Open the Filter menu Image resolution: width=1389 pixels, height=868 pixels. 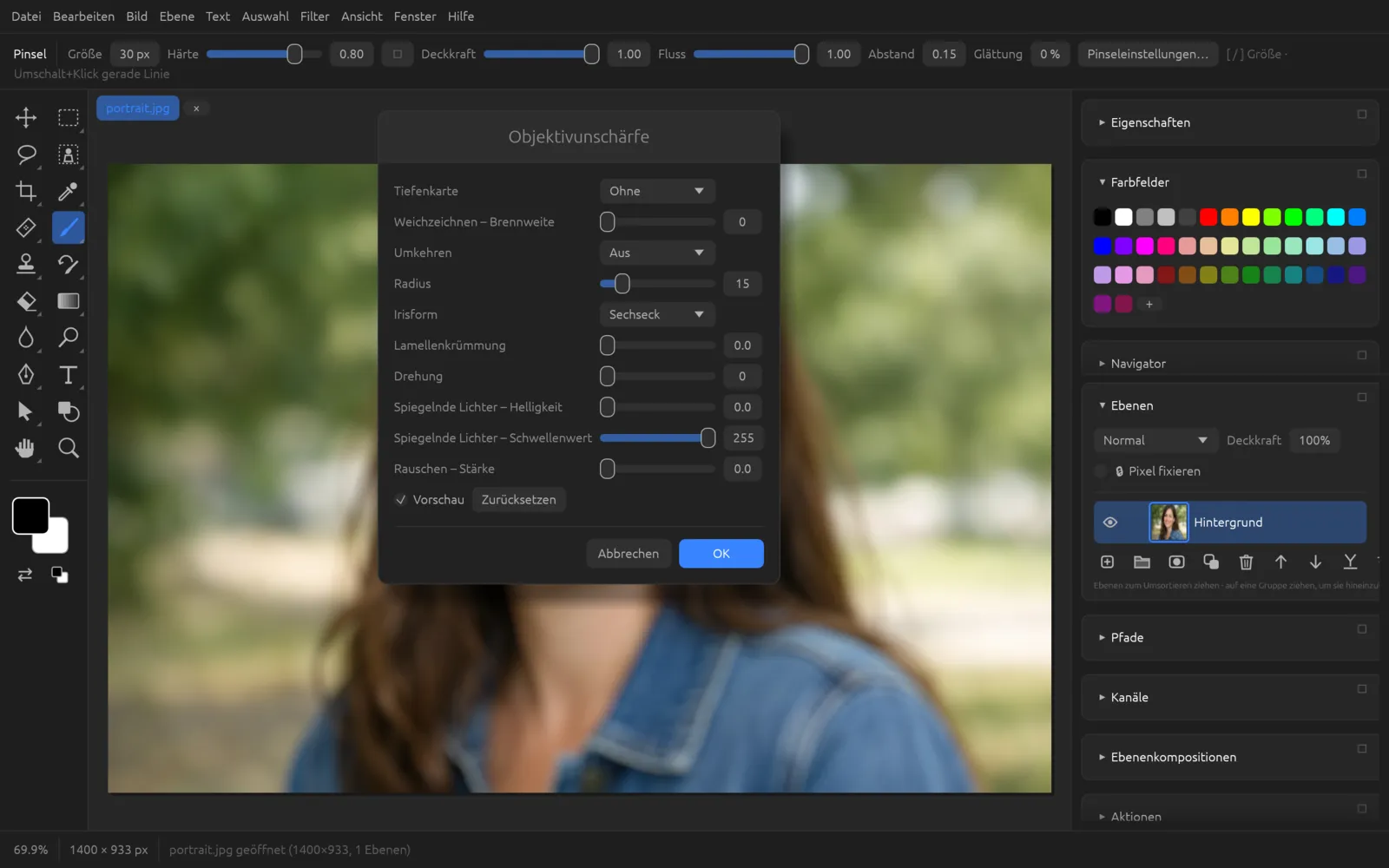(x=314, y=16)
